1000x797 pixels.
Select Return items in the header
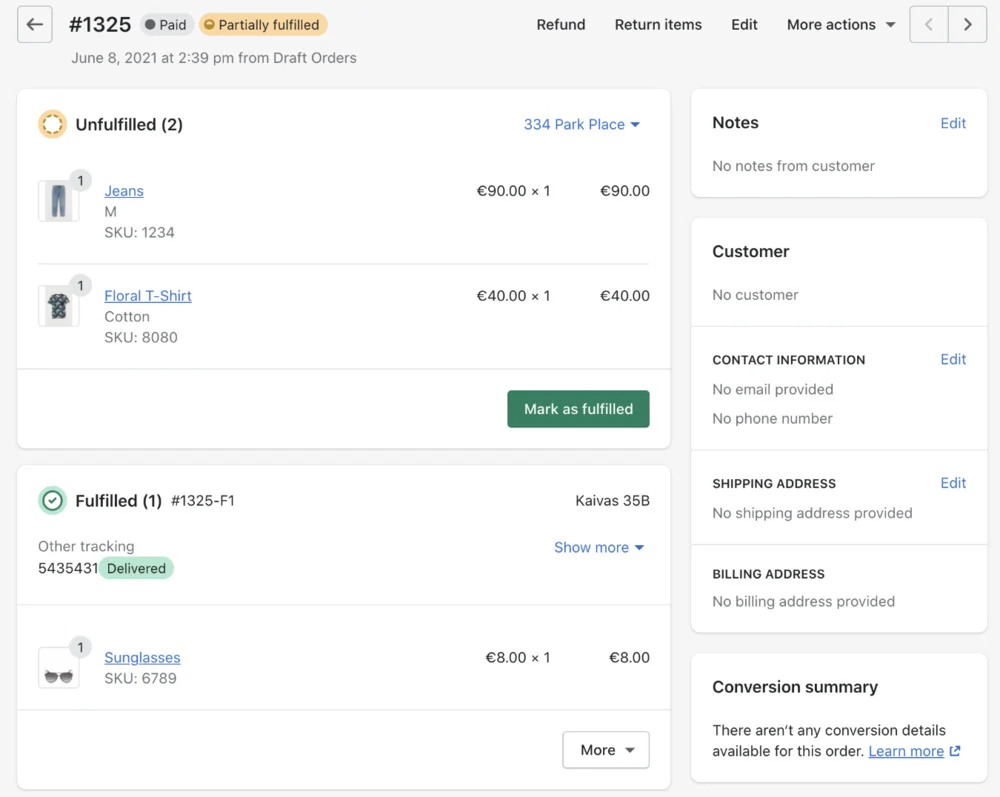[658, 25]
